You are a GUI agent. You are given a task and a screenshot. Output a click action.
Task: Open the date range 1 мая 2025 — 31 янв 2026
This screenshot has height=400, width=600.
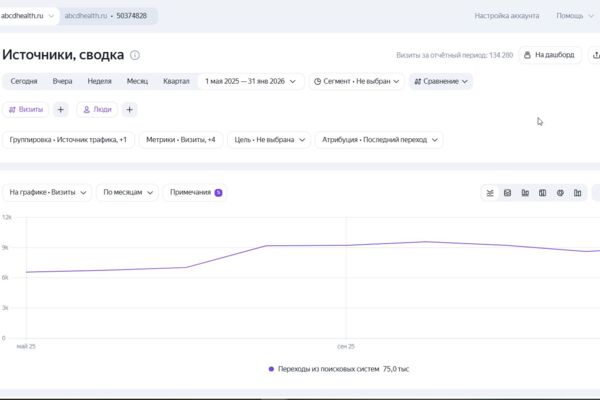point(251,81)
